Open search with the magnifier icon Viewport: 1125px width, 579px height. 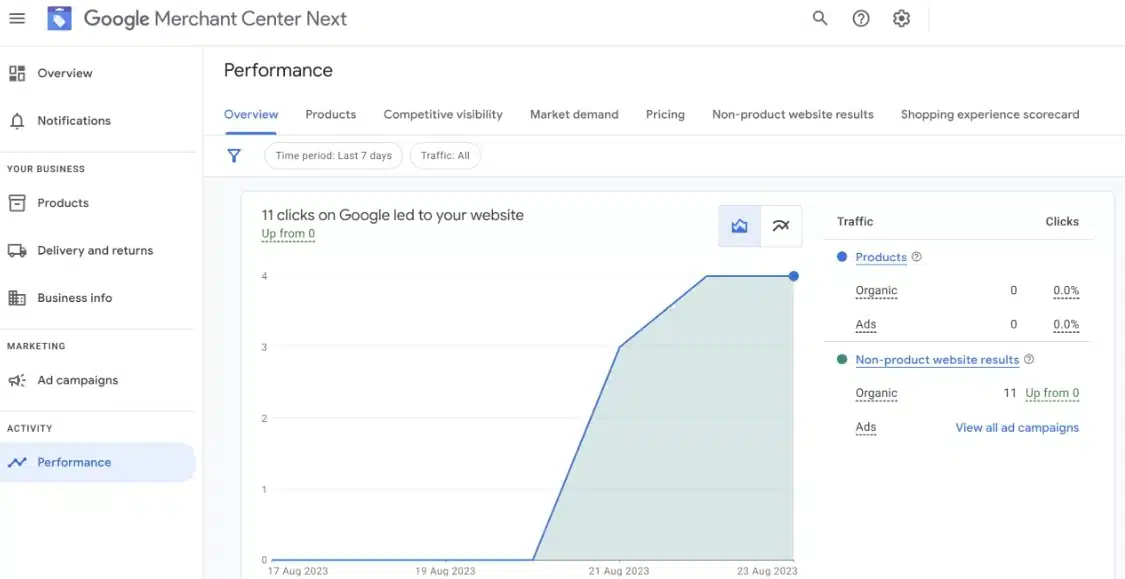click(820, 19)
